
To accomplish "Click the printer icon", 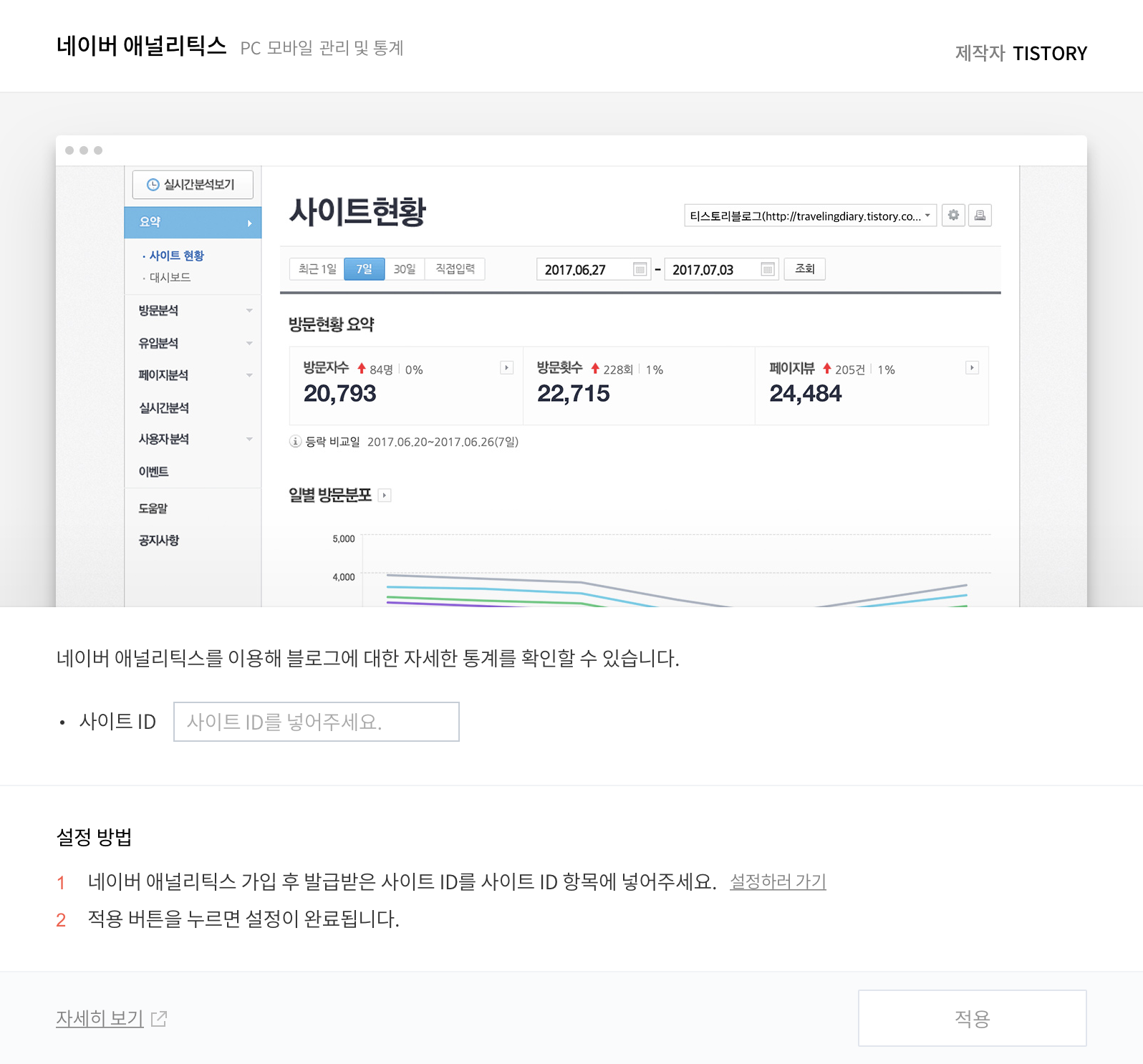I will point(980,215).
